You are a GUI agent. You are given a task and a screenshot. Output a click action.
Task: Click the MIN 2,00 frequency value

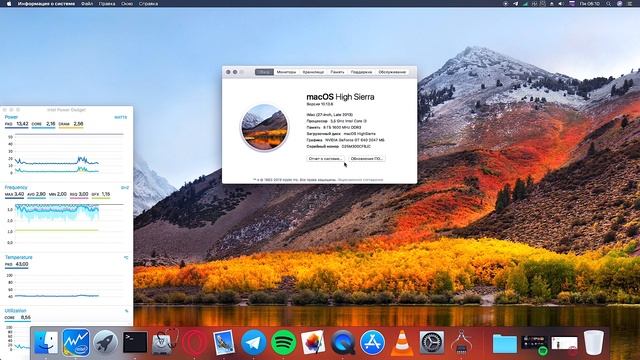(x=58, y=194)
